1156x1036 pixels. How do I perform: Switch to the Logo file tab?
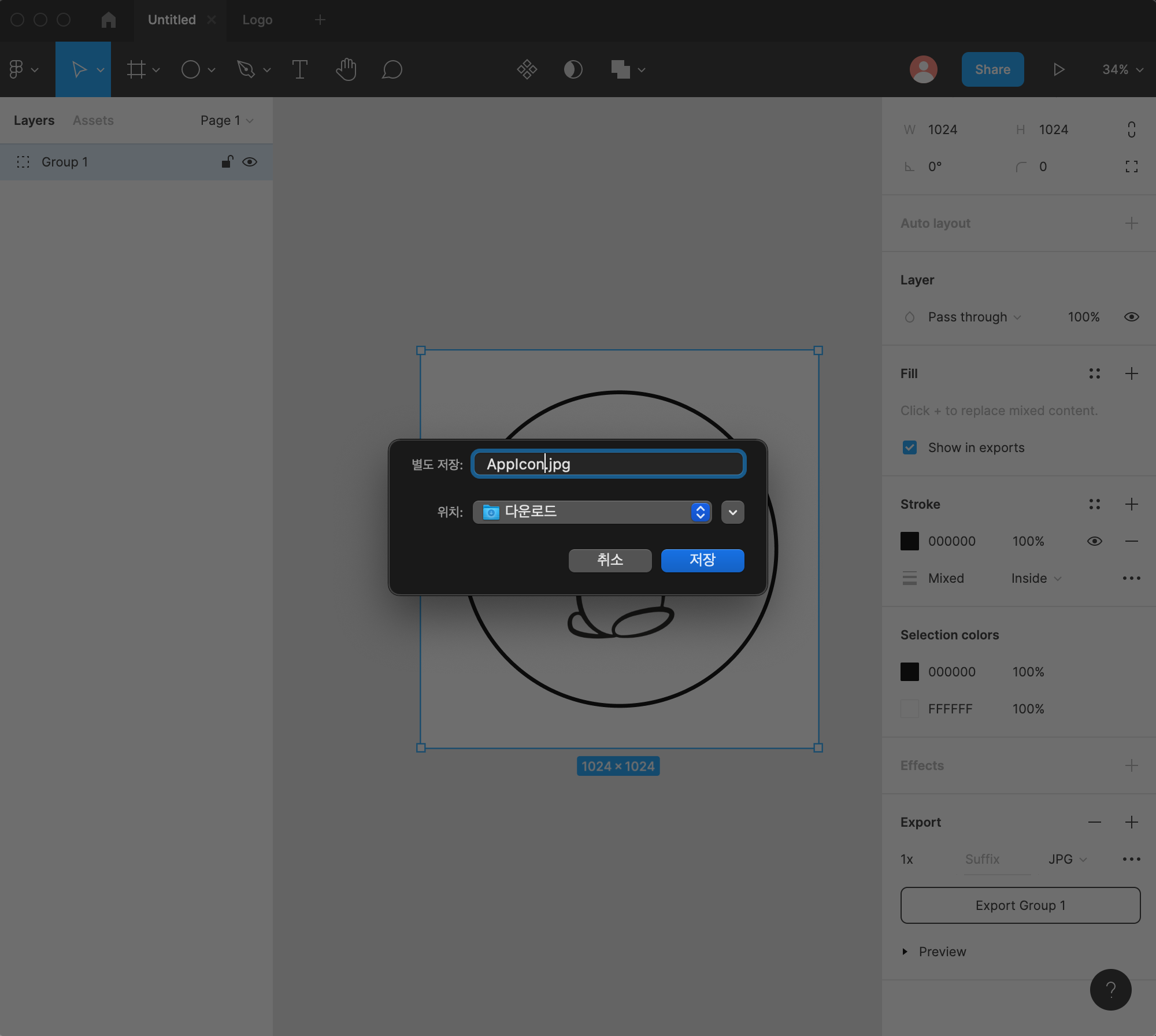[257, 20]
